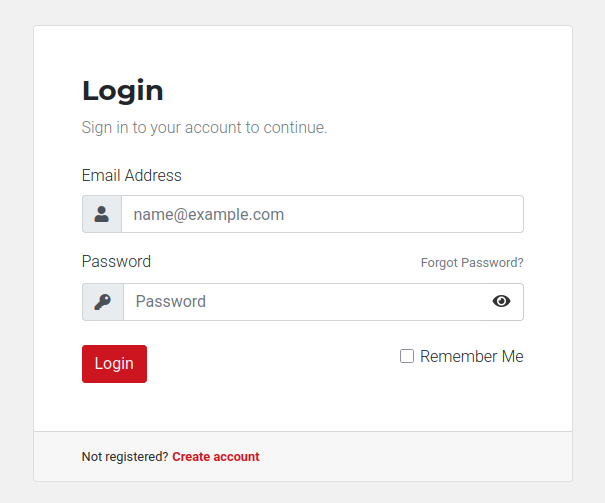Click the Password field label
This screenshot has width=605, height=503.
pyautogui.click(x=116, y=262)
